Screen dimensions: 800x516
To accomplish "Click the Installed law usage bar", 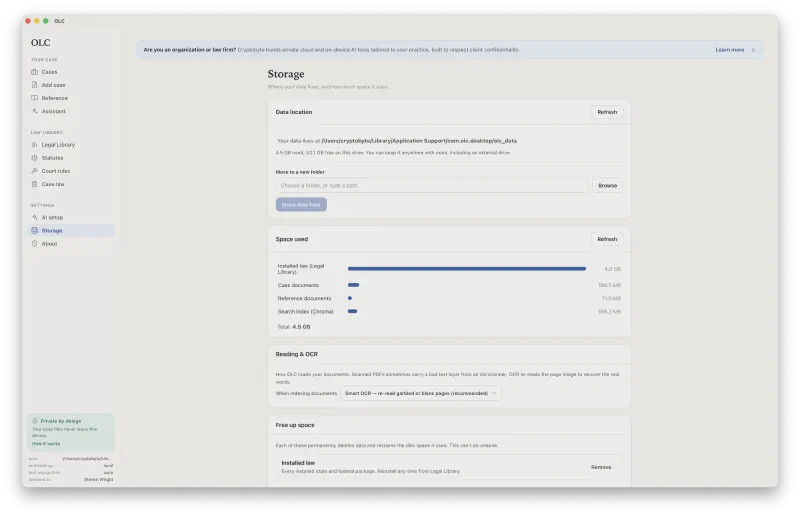I will click(467, 268).
